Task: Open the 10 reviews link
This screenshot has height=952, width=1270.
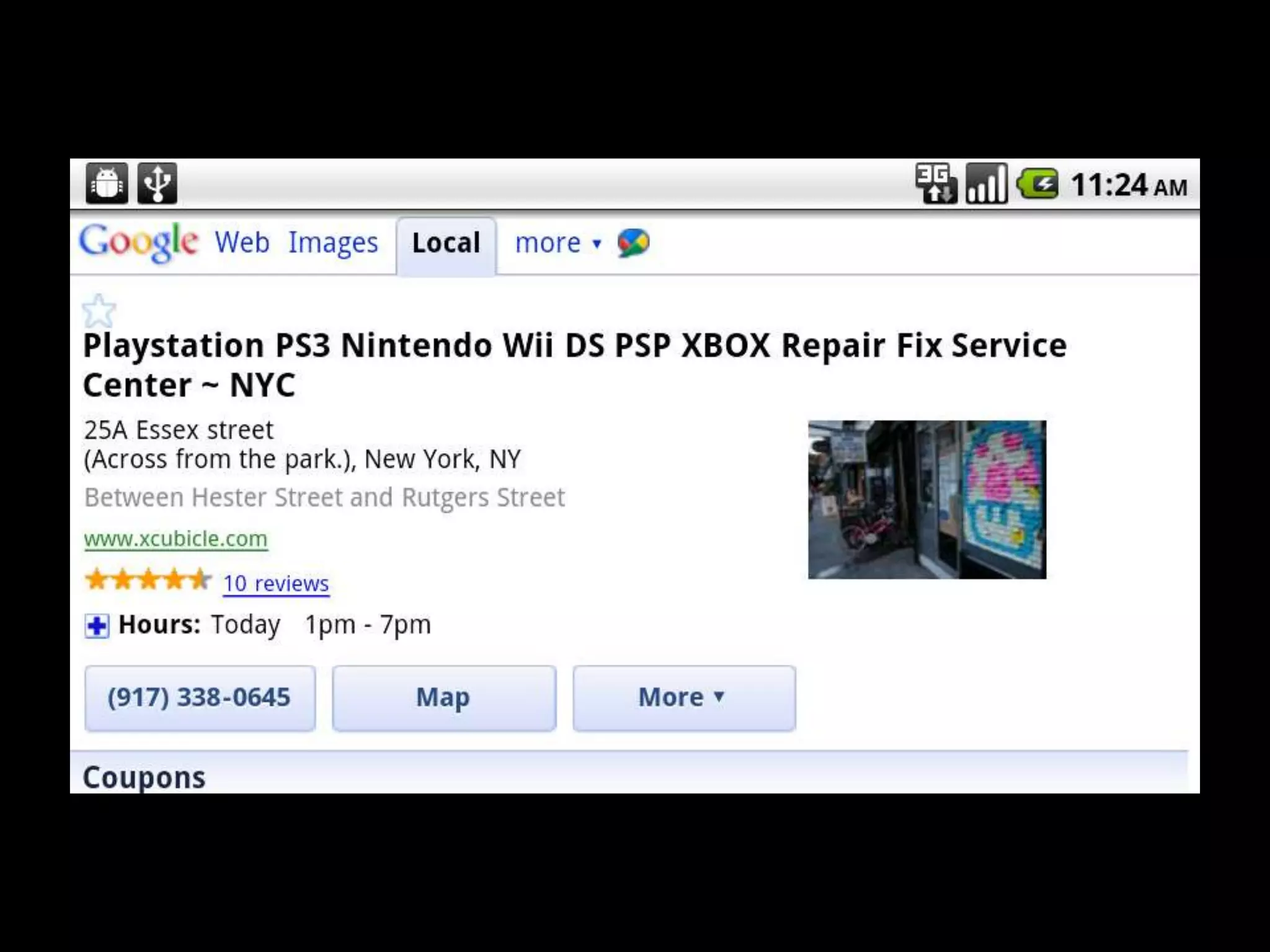Action: [276, 583]
